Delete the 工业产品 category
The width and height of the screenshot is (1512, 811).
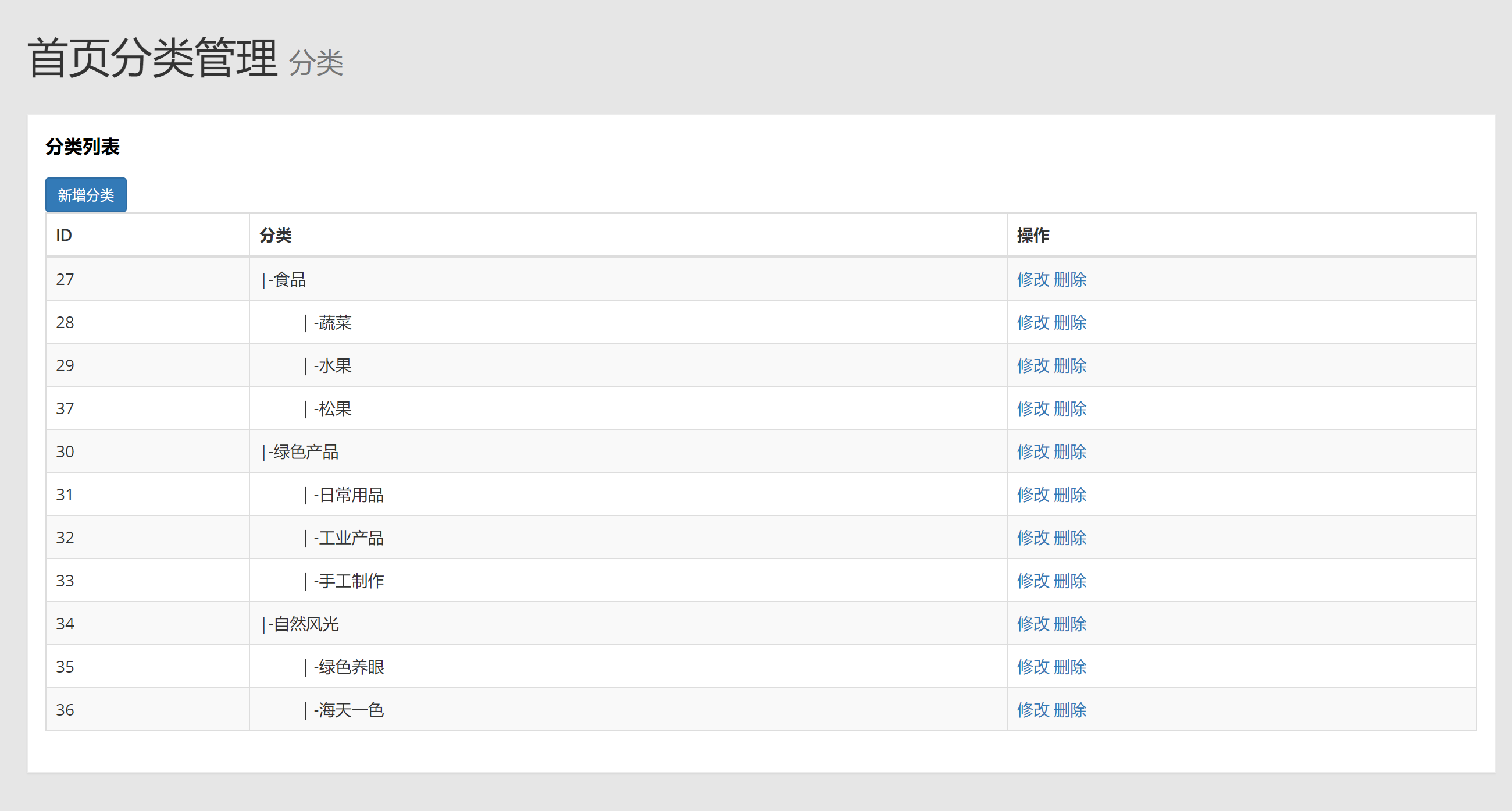pos(1069,538)
